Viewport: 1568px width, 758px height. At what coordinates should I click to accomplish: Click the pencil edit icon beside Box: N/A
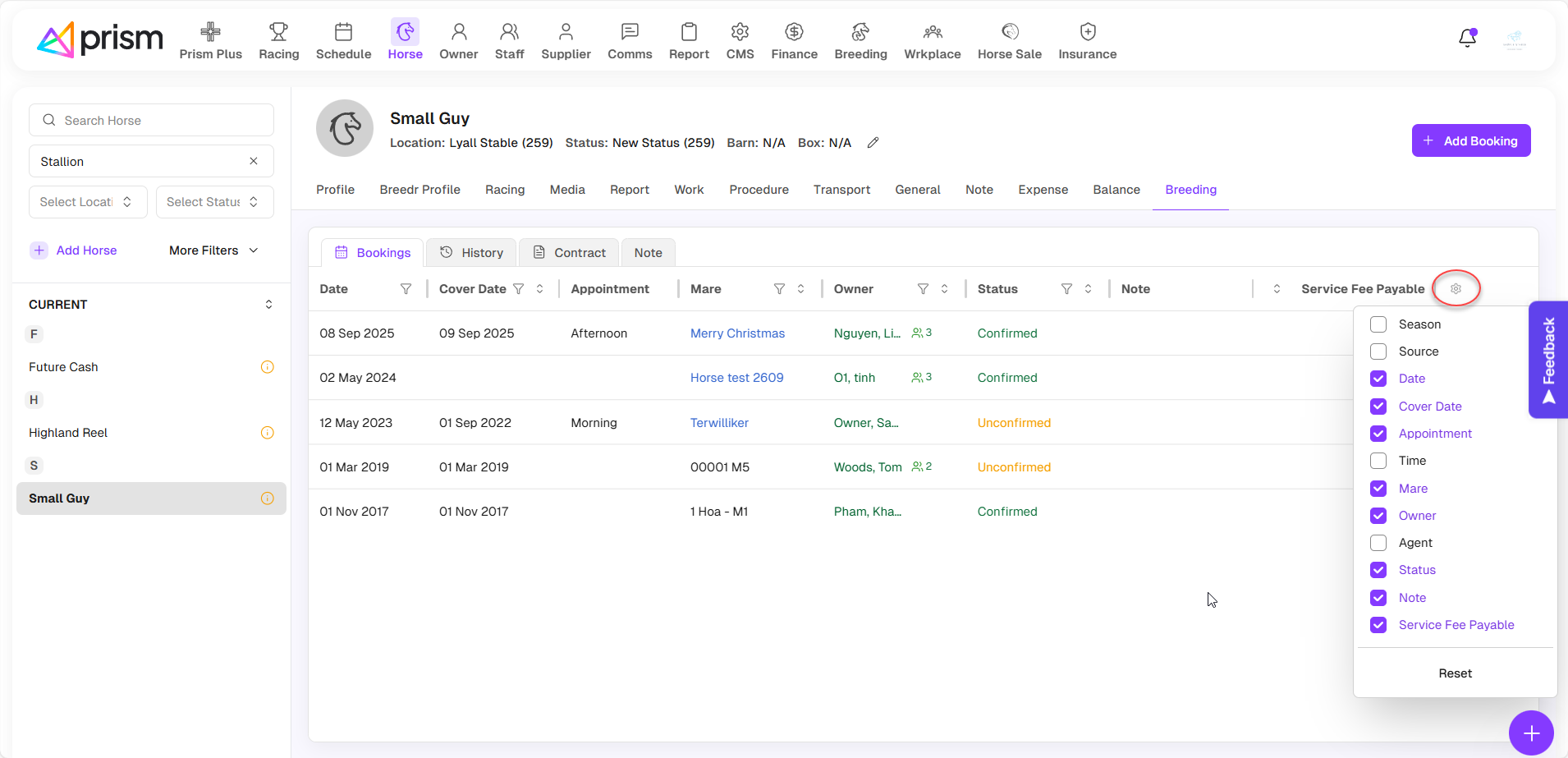coord(873,143)
